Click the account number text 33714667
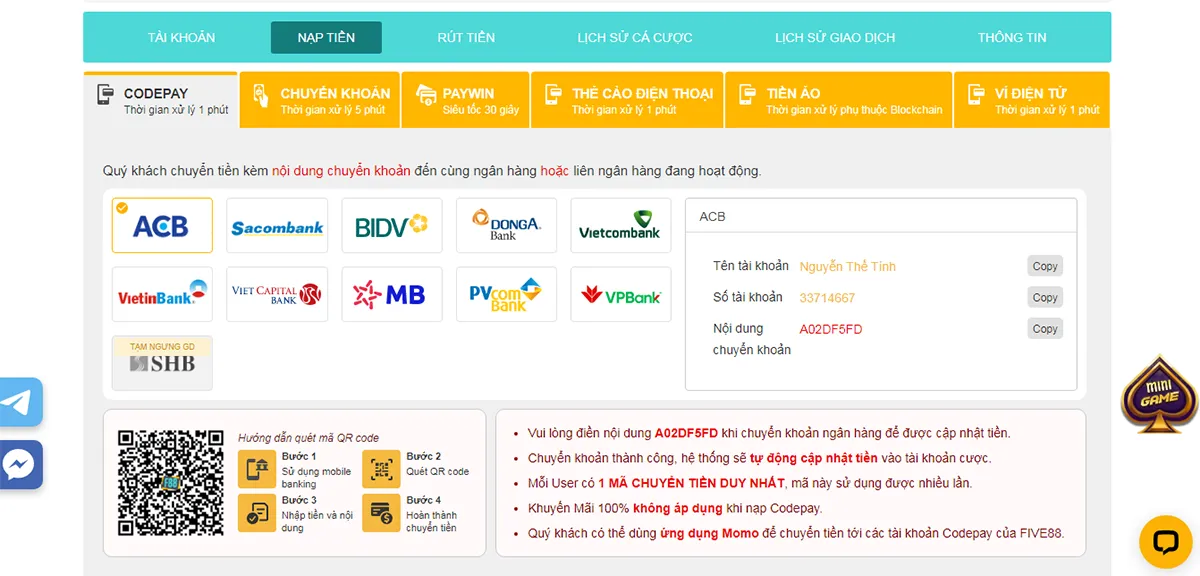Image resolution: width=1200 pixels, height=576 pixels. click(827, 298)
